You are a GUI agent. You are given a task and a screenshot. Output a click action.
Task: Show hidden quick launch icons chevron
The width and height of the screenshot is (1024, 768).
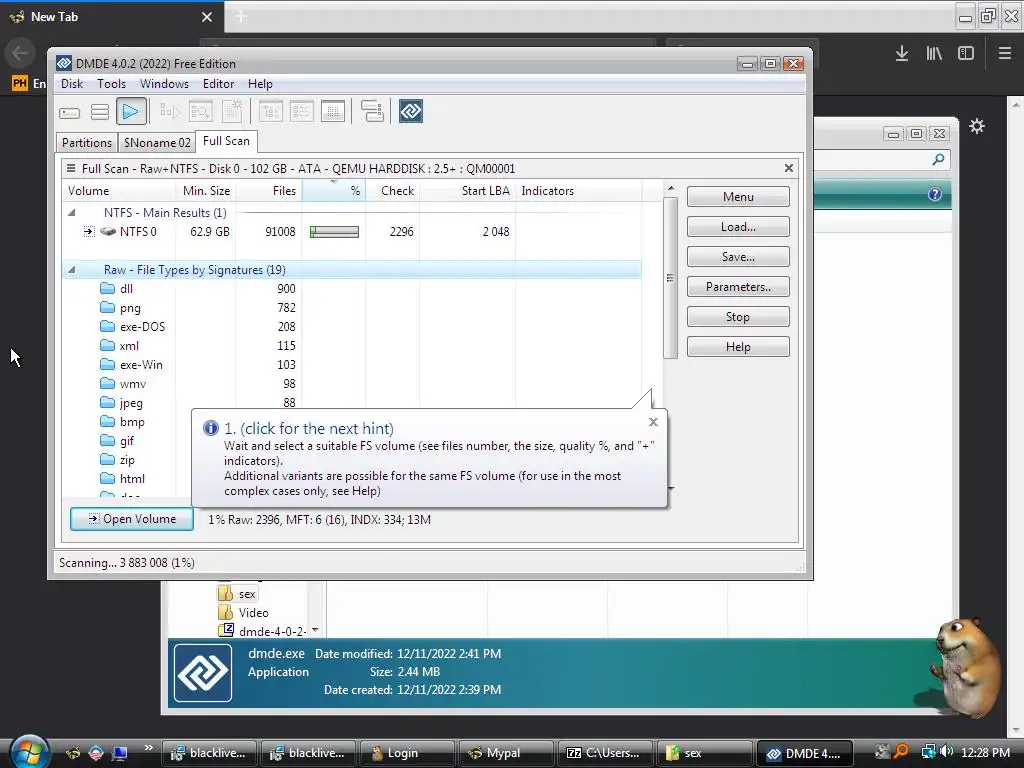point(148,748)
